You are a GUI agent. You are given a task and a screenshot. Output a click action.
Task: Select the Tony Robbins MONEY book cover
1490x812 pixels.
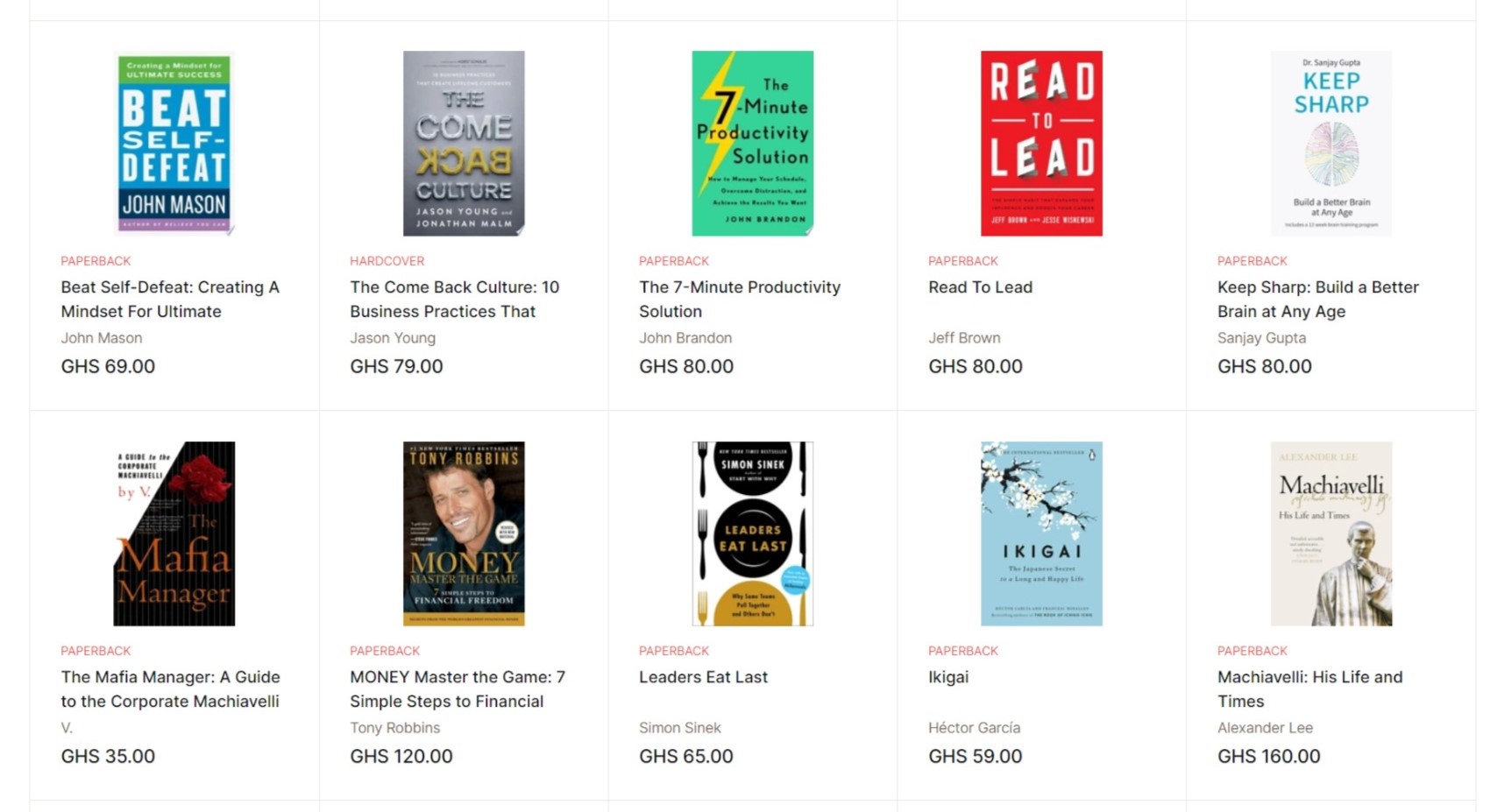coord(464,533)
